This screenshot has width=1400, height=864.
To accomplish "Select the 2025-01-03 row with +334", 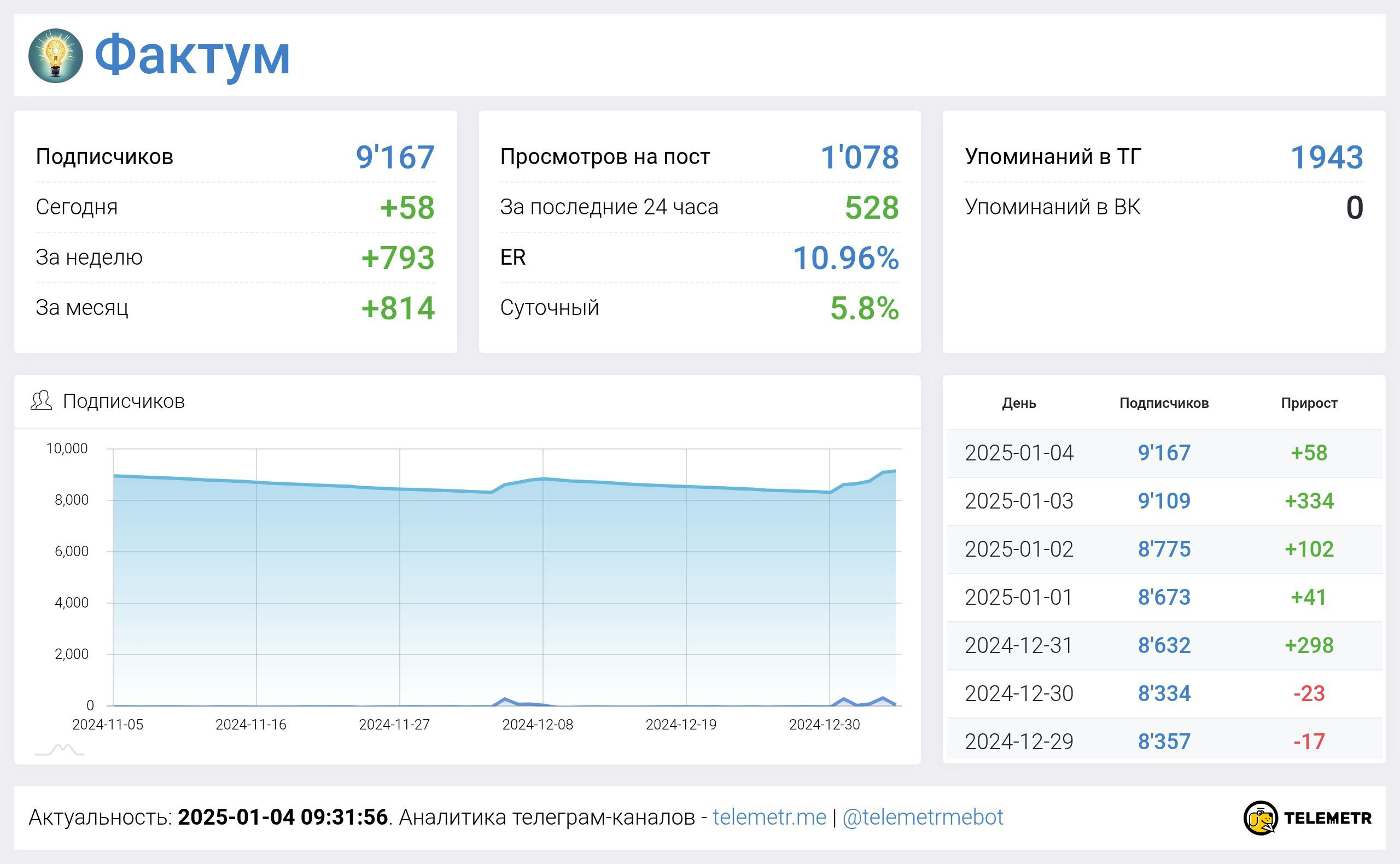I will (x=1019, y=501).
